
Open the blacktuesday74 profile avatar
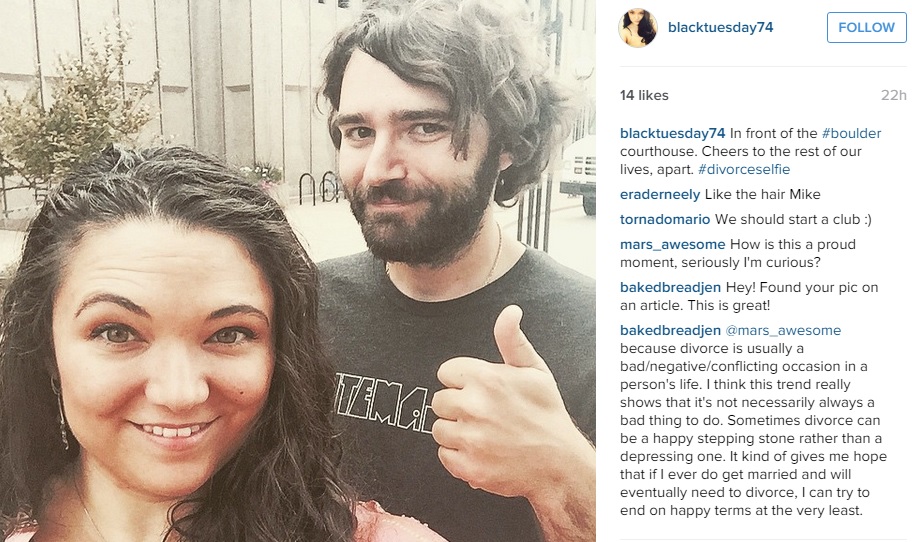pyautogui.click(x=638, y=27)
